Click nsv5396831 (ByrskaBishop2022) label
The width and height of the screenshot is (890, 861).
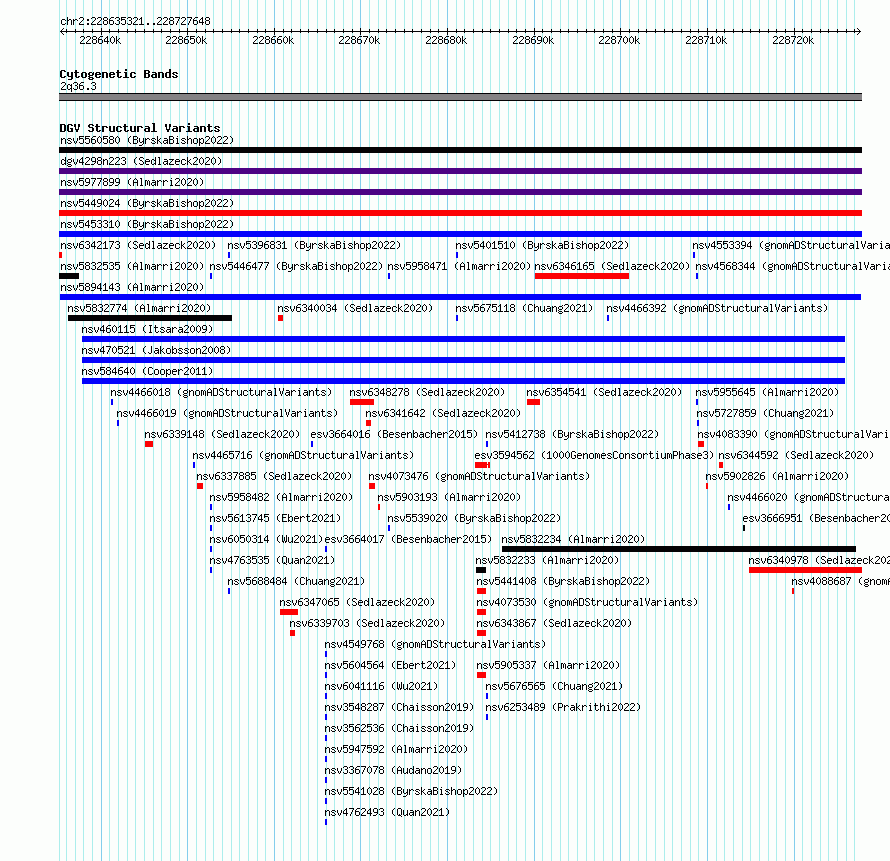click(x=314, y=245)
